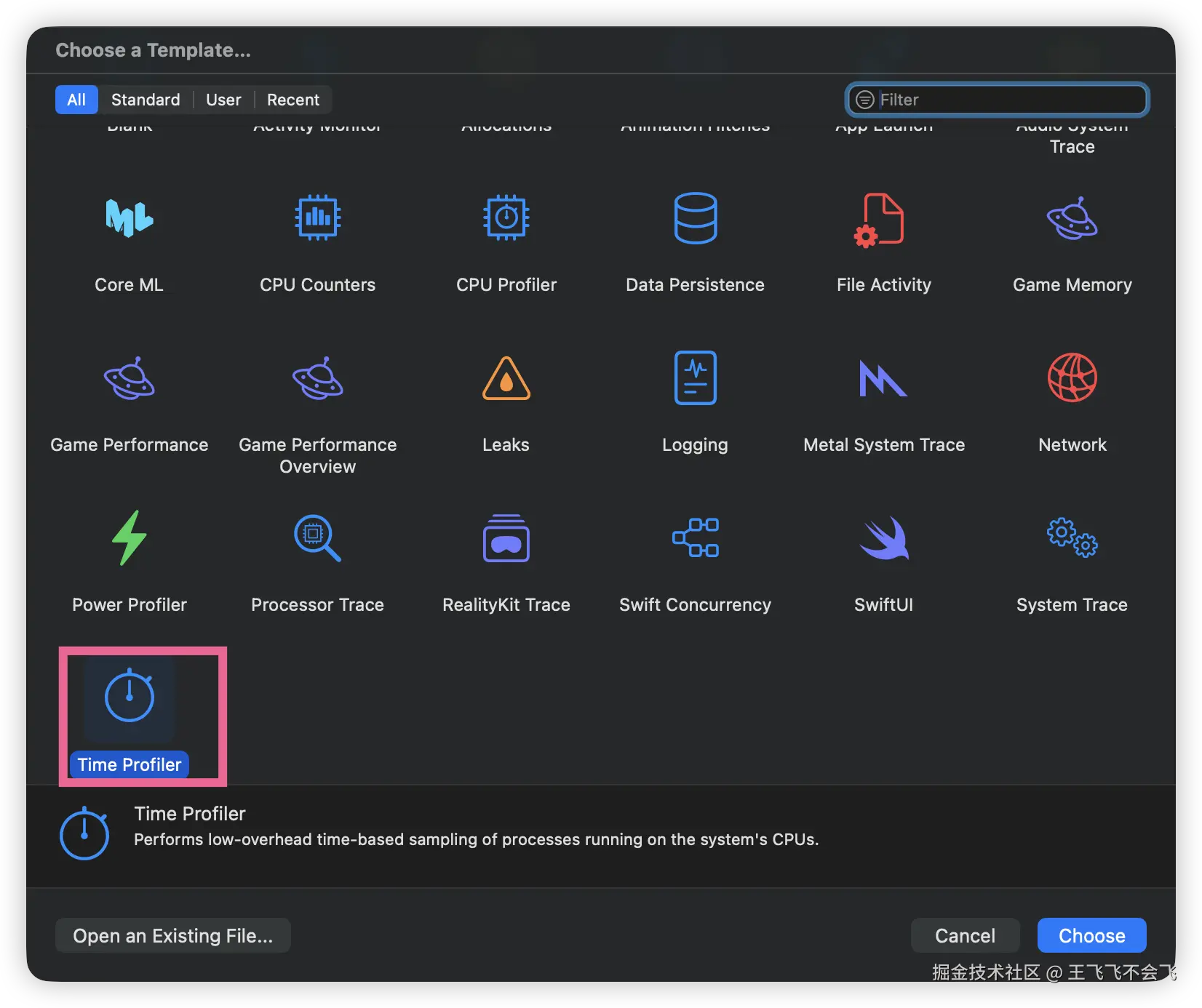This screenshot has width=1202, height=1008.
Task: Click the Processor Trace label
Action: pyautogui.click(x=318, y=604)
